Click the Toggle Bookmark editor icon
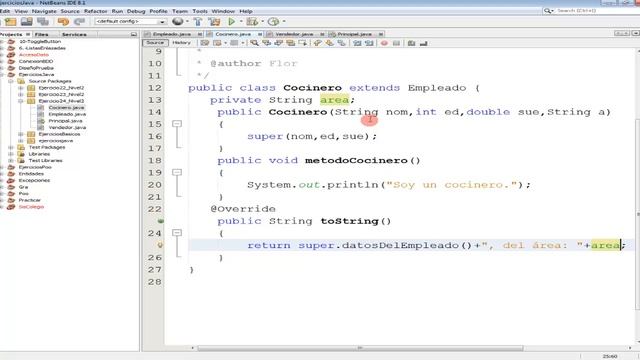Image resolution: width=640 pixels, height=360 pixels. click(x=342, y=43)
